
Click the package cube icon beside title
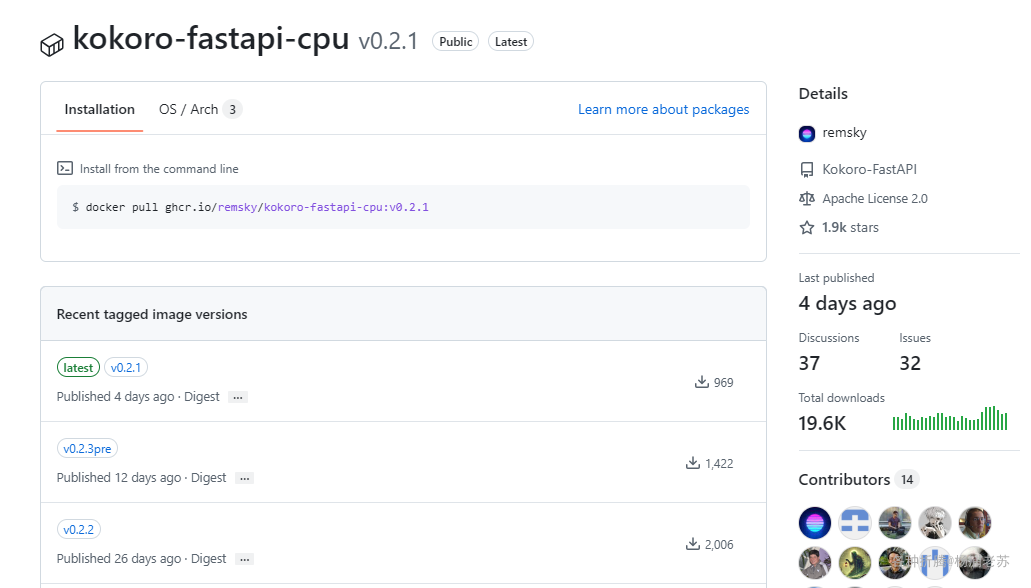(x=52, y=45)
